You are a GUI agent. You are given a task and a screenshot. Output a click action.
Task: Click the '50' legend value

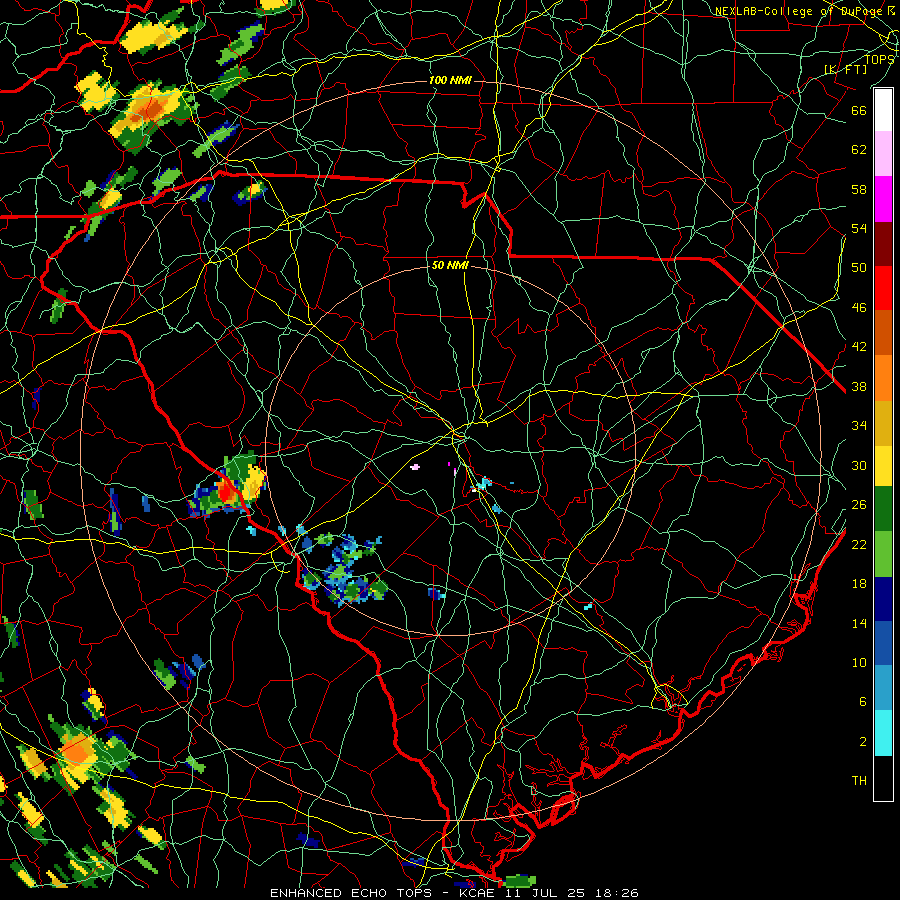(x=859, y=267)
